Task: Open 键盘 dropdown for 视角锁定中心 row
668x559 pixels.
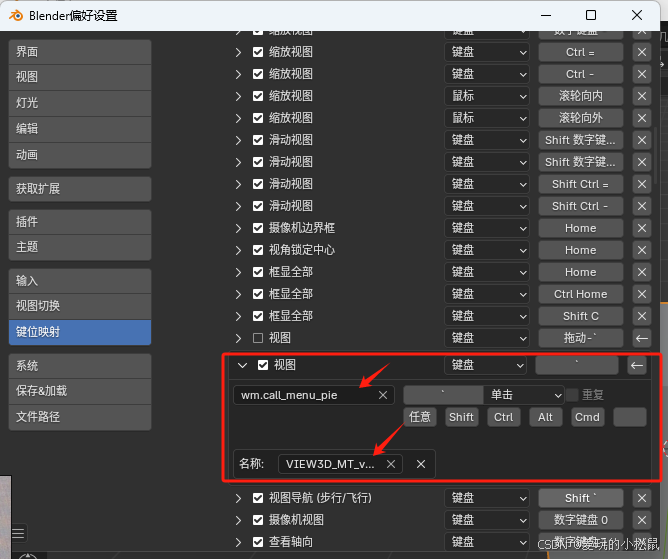Action: coord(487,250)
